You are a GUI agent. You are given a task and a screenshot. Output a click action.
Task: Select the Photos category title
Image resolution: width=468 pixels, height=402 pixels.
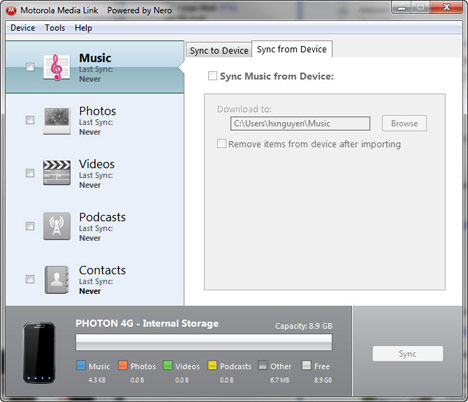tap(97, 111)
